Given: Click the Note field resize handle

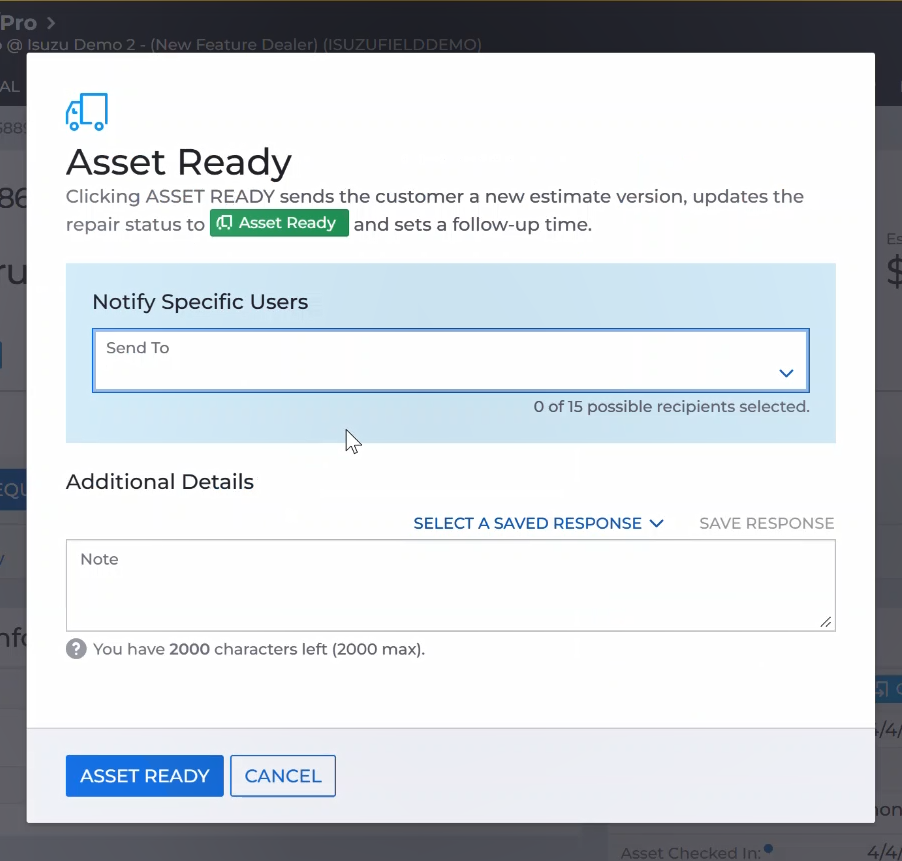Looking at the screenshot, I should 826,622.
